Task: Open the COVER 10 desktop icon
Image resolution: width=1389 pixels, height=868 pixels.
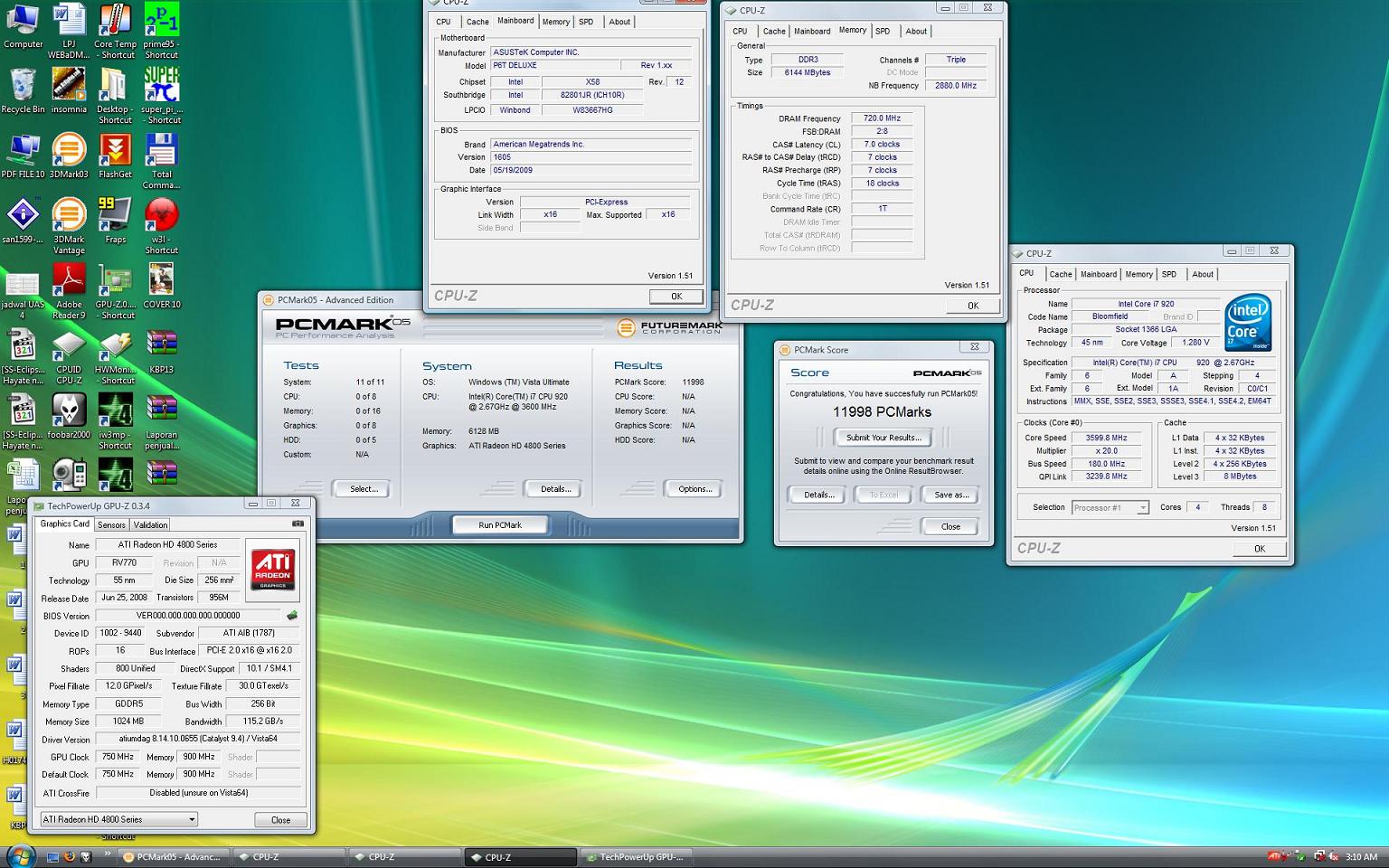Action: [x=162, y=286]
